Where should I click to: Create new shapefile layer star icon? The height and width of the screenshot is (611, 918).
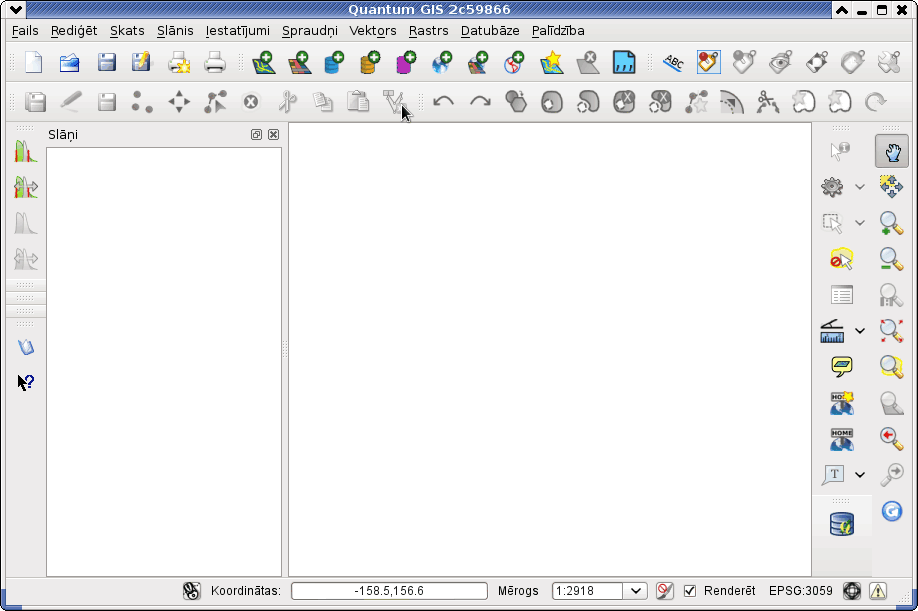552,62
